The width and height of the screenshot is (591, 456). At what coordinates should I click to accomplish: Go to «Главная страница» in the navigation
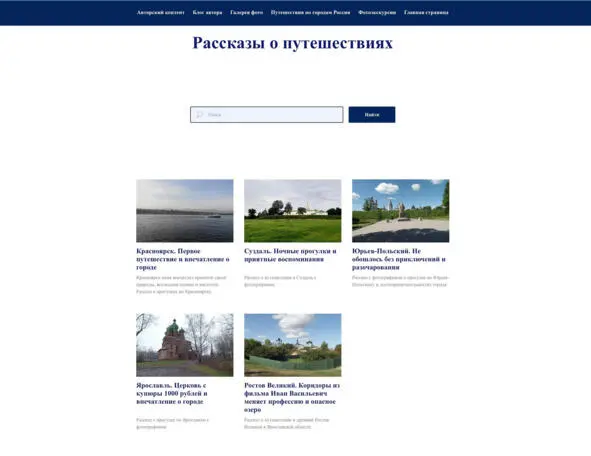(x=426, y=12)
